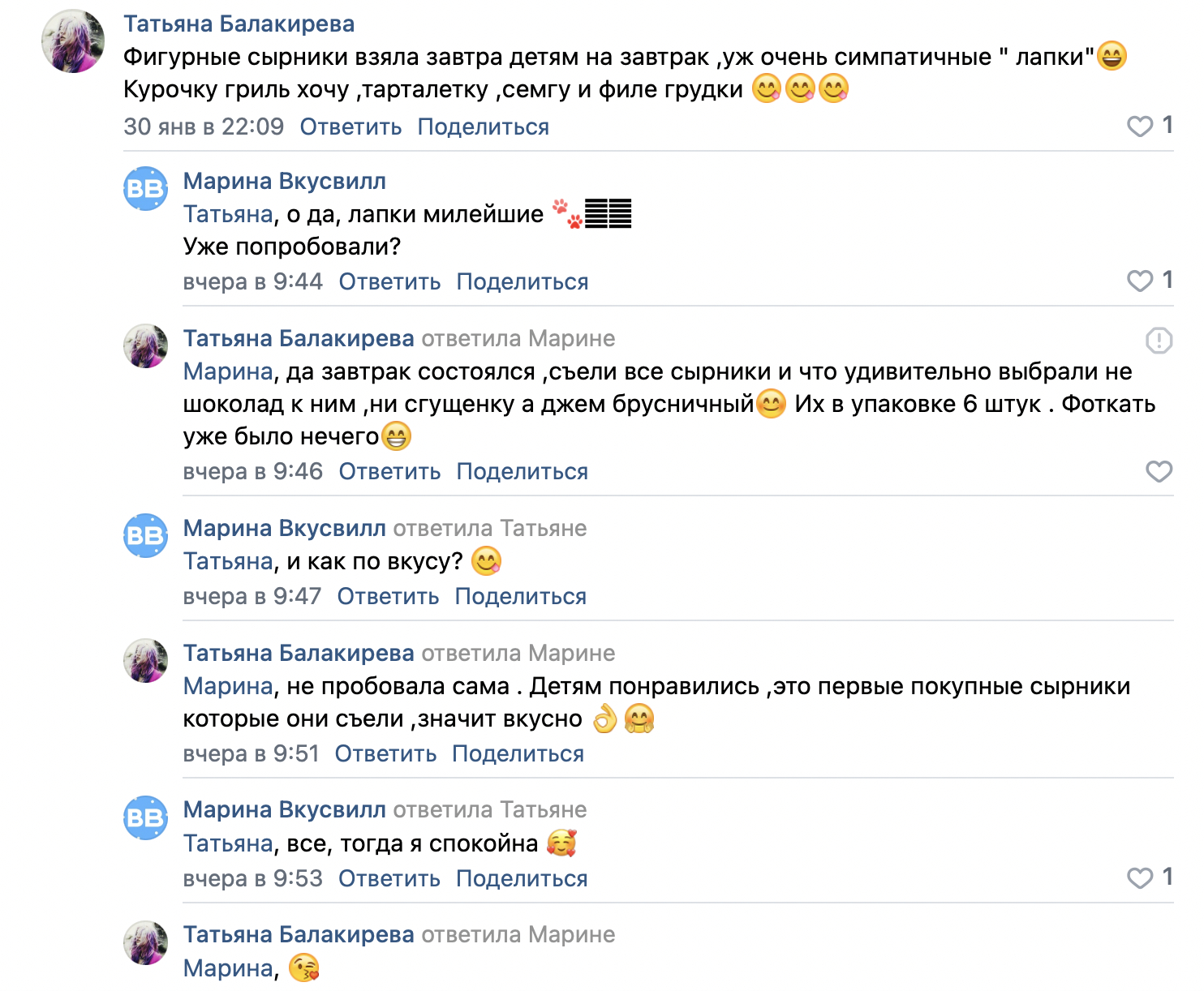Like Tatyana's 9:46 reply with empty heart
1204x991 pixels.
tap(1159, 471)
